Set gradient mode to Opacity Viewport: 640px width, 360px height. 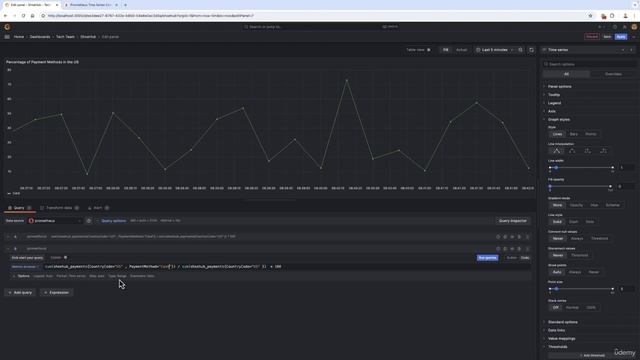click(x=576, y=205)
